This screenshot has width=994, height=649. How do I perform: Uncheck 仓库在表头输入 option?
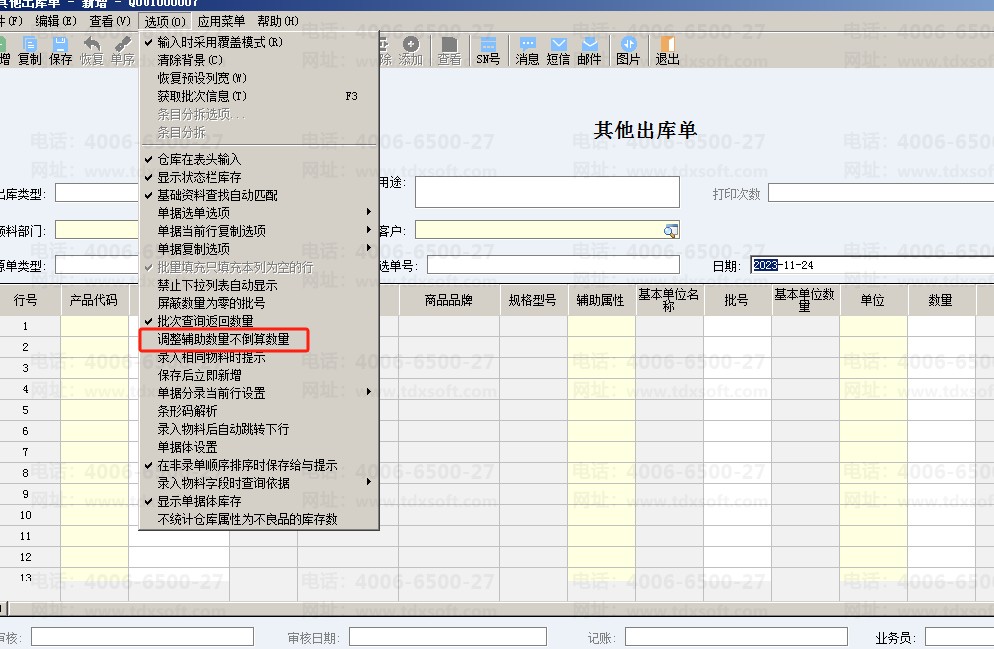point(199,159)
